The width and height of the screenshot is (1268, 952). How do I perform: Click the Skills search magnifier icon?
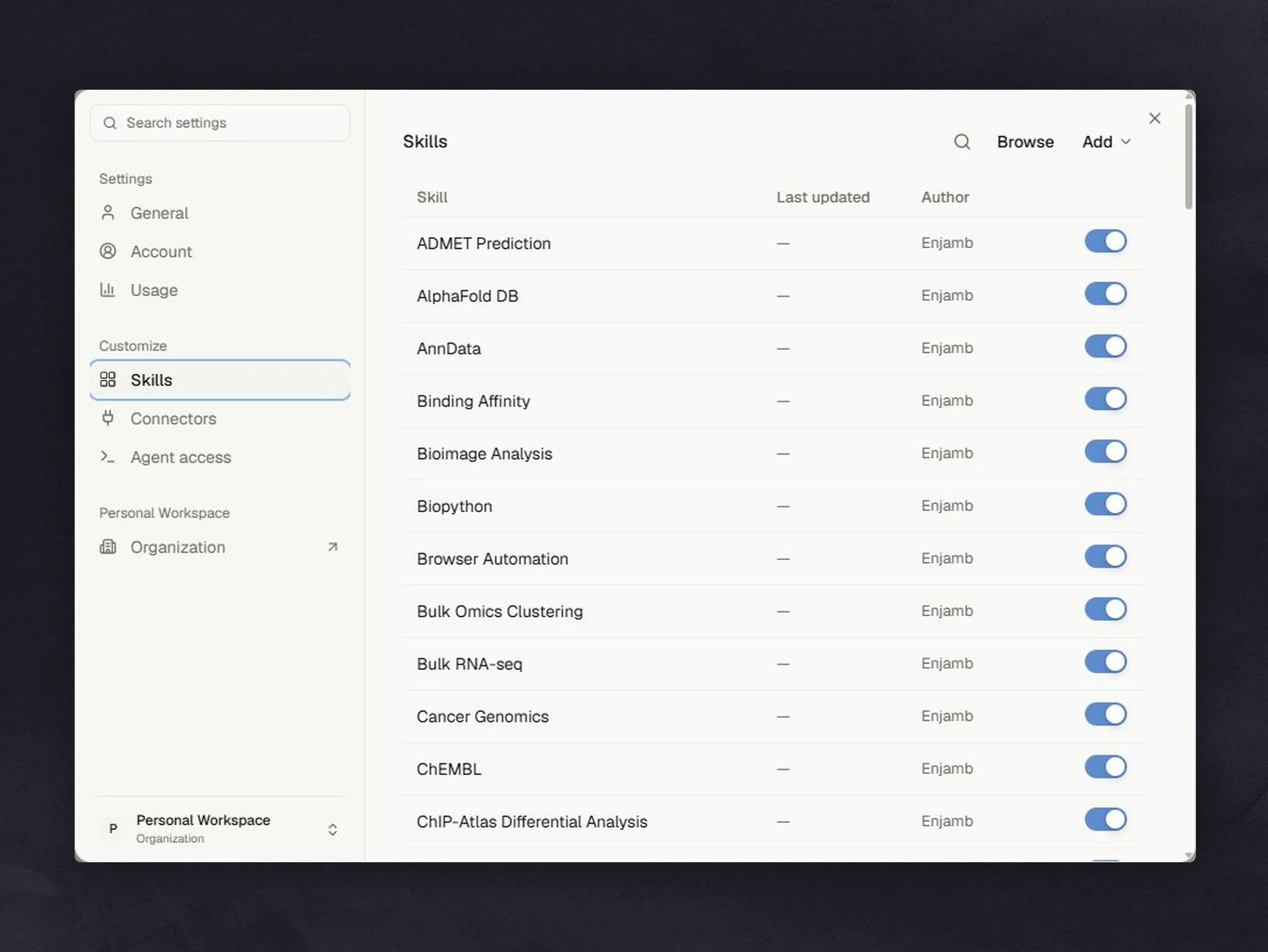962,142
